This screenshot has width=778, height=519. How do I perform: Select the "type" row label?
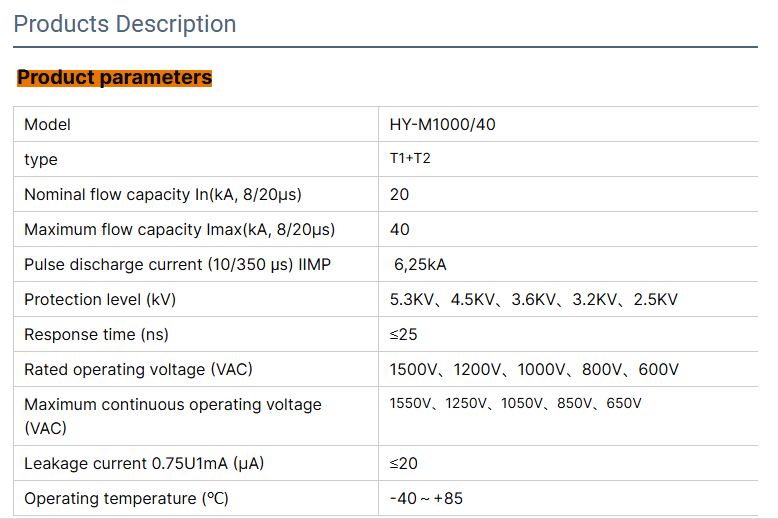pos(41,160)
